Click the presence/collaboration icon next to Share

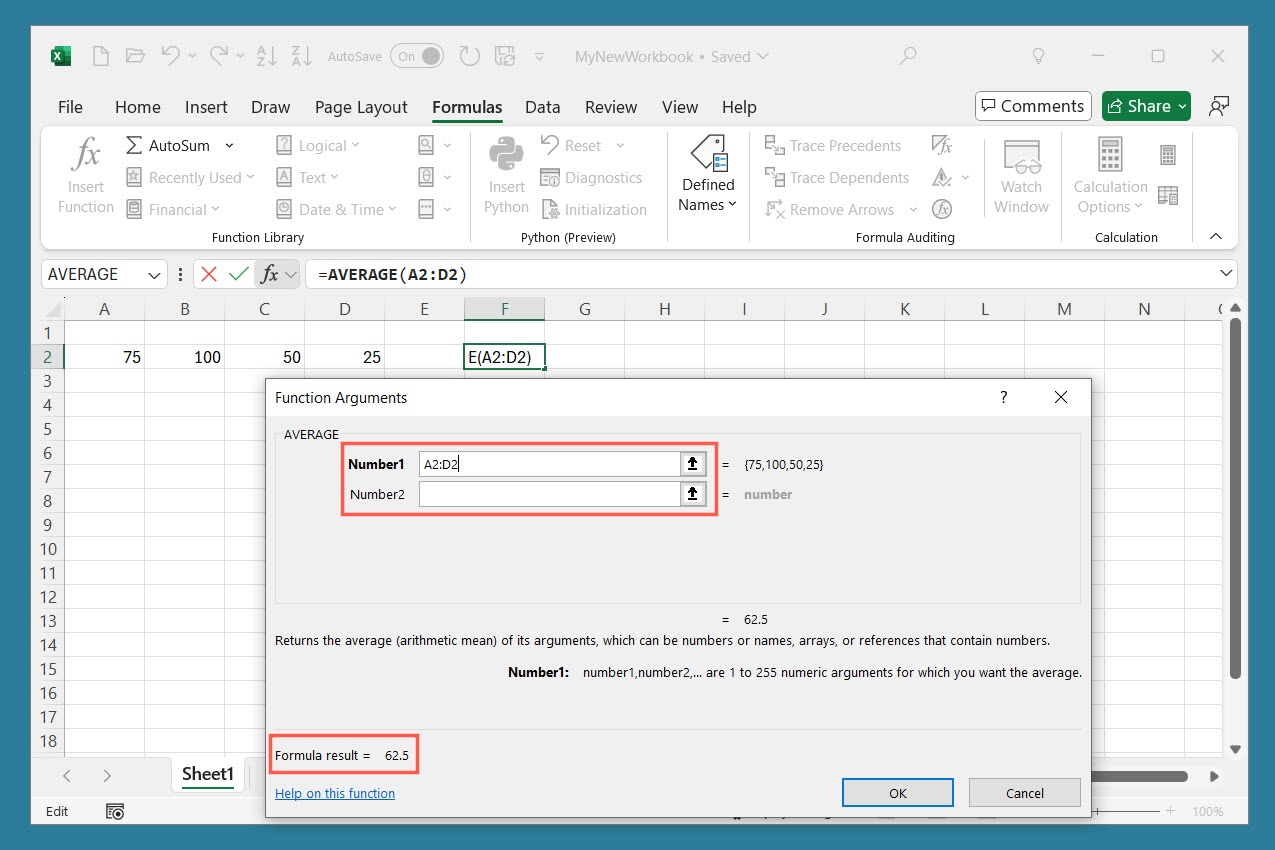(x=1218, y=106)
